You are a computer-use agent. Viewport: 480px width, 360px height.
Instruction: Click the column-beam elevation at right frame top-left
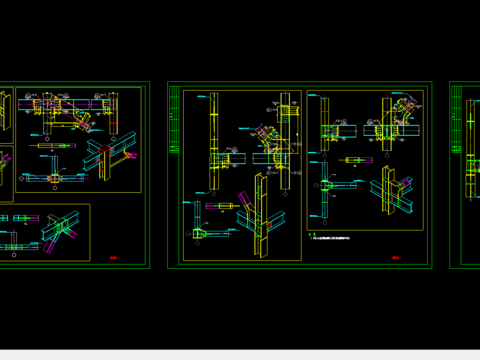coord(332,125)
